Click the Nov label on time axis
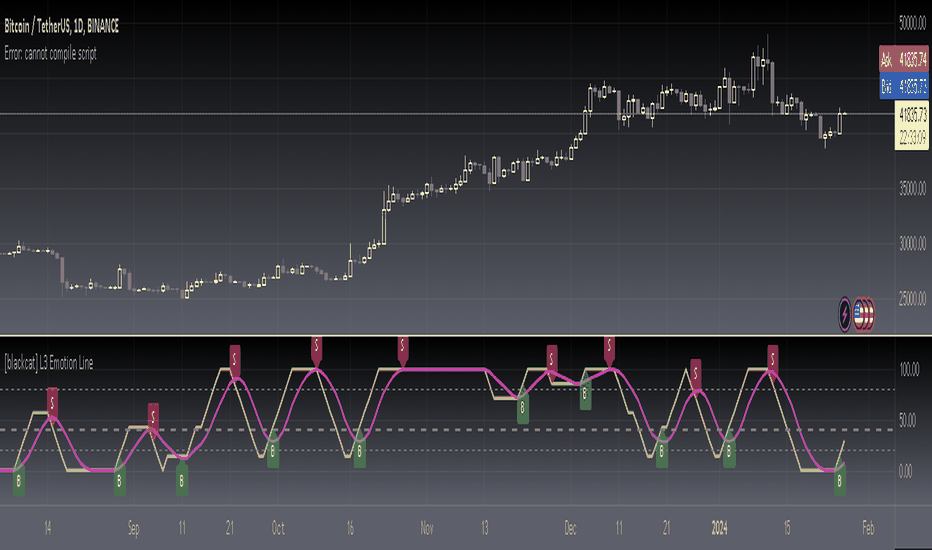 pos(427,528)
